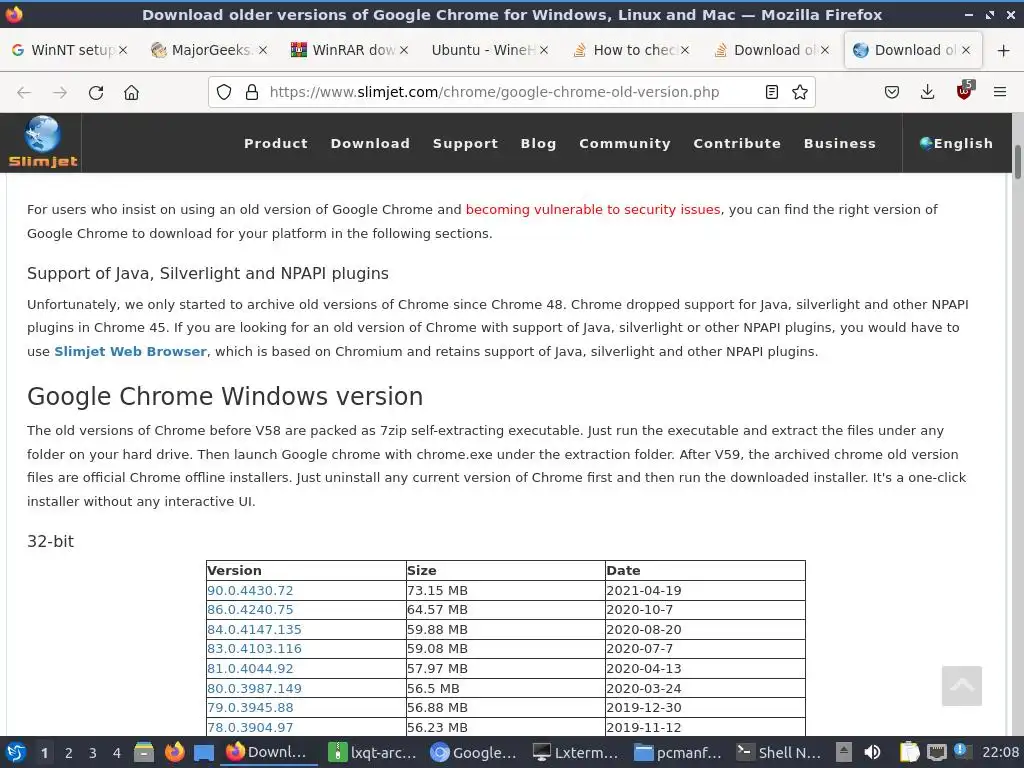This screenshot has height=768, width=1024.
Task: Click the forward navigation arrow
Action: [x=60, y=93]
